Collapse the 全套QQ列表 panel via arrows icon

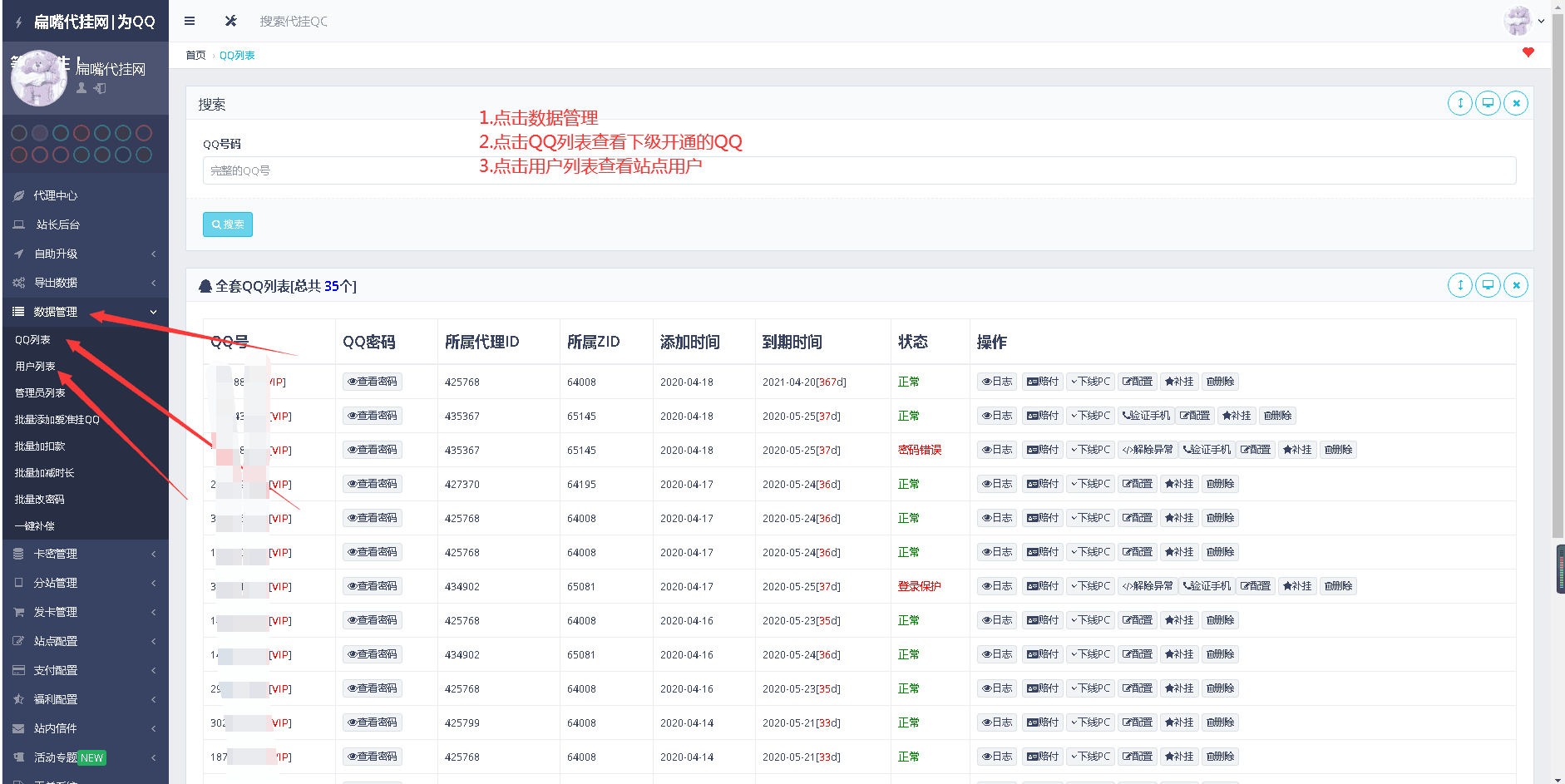(x=1460, y=285)
